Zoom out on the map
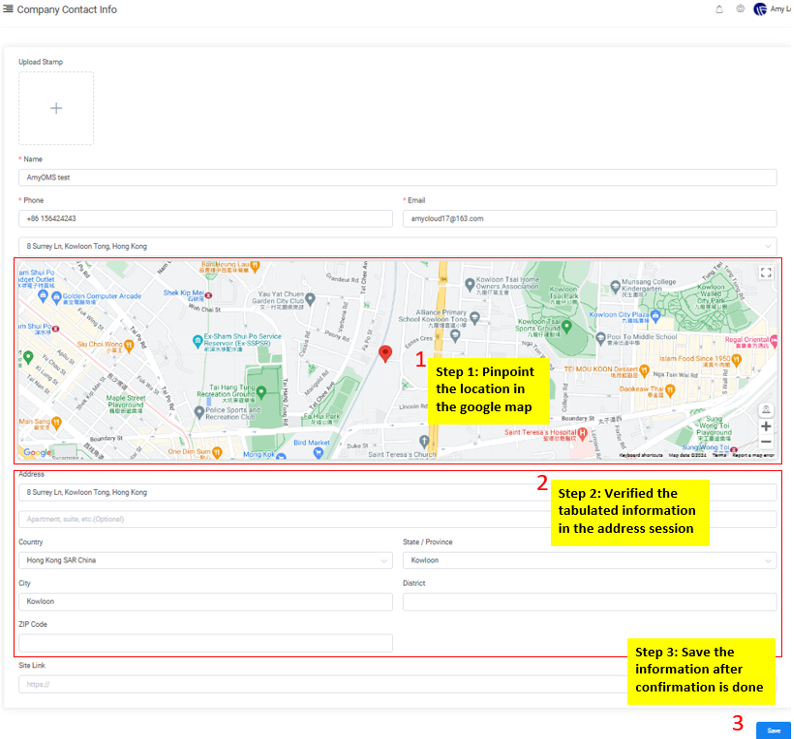 pos(766,442)
